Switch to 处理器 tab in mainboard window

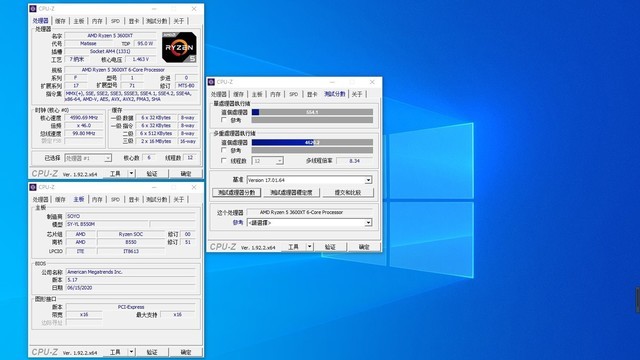click(40, 199)
